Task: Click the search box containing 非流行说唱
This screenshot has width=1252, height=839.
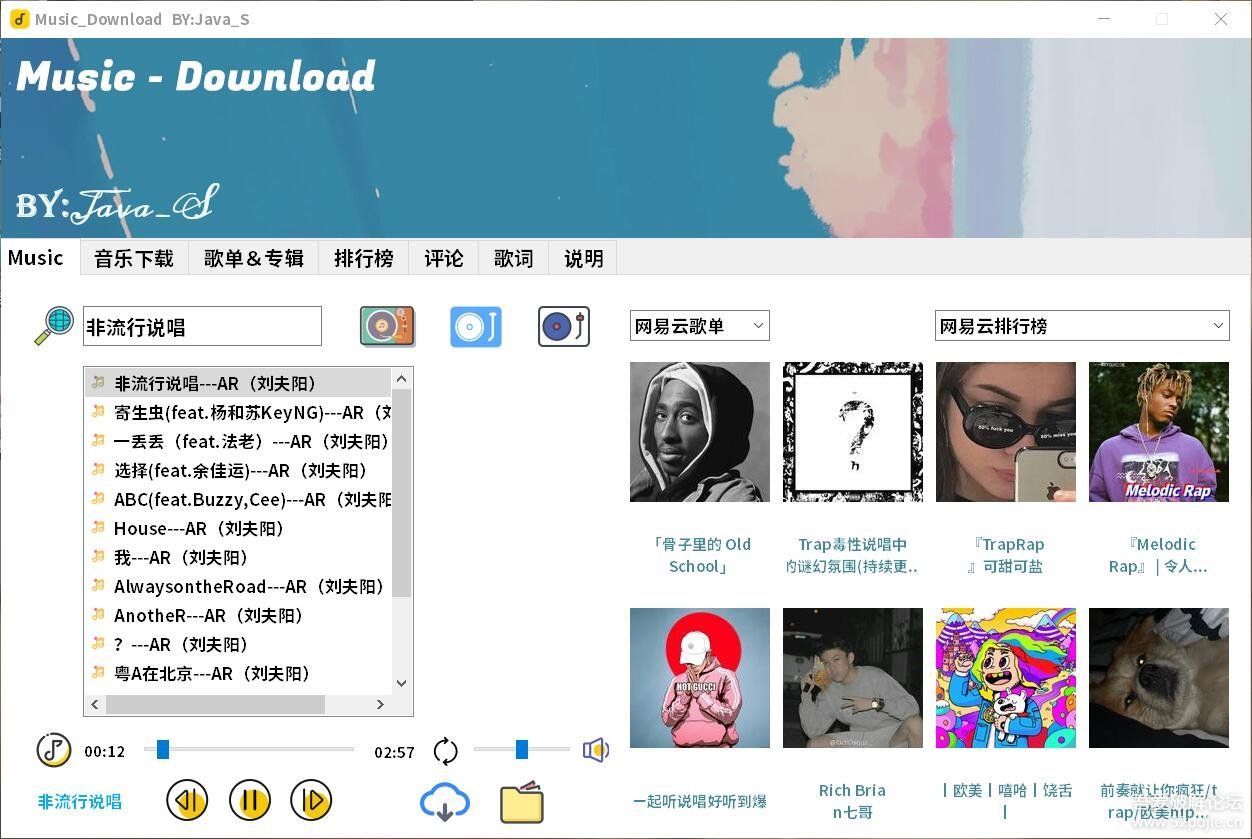Action: click(202, 327)
